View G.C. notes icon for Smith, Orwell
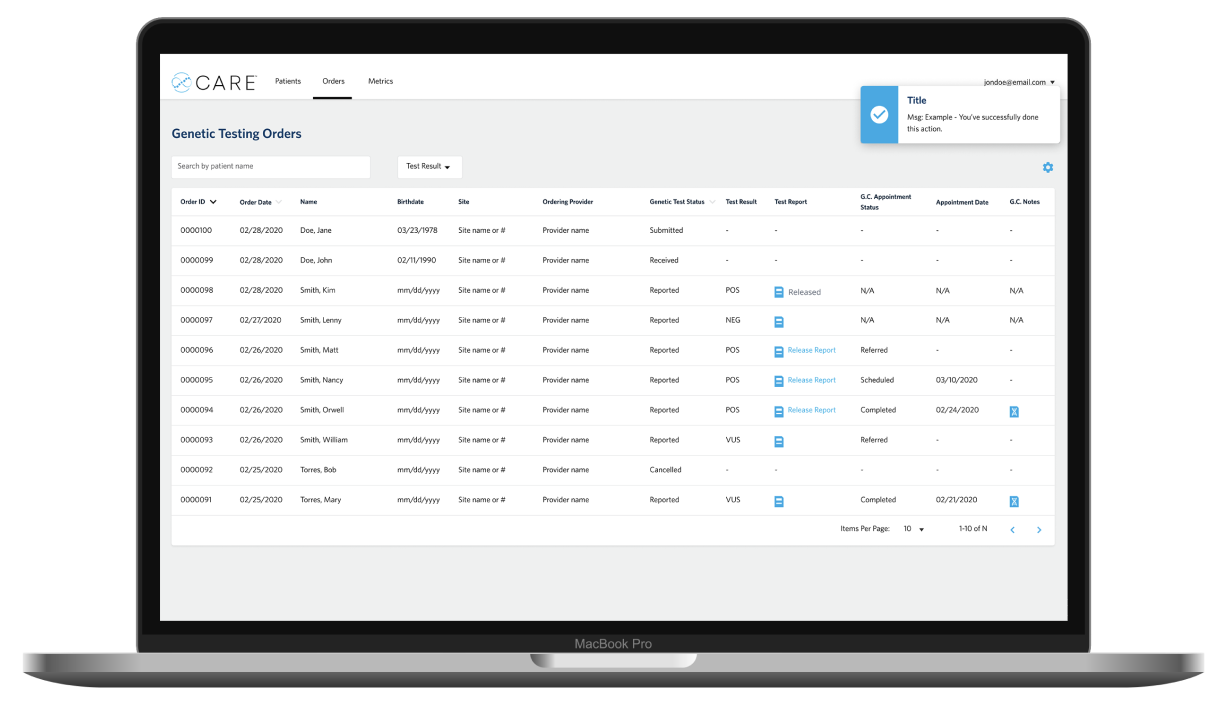This screenshot has height=714, width=1230. [x=1014, y=411]
